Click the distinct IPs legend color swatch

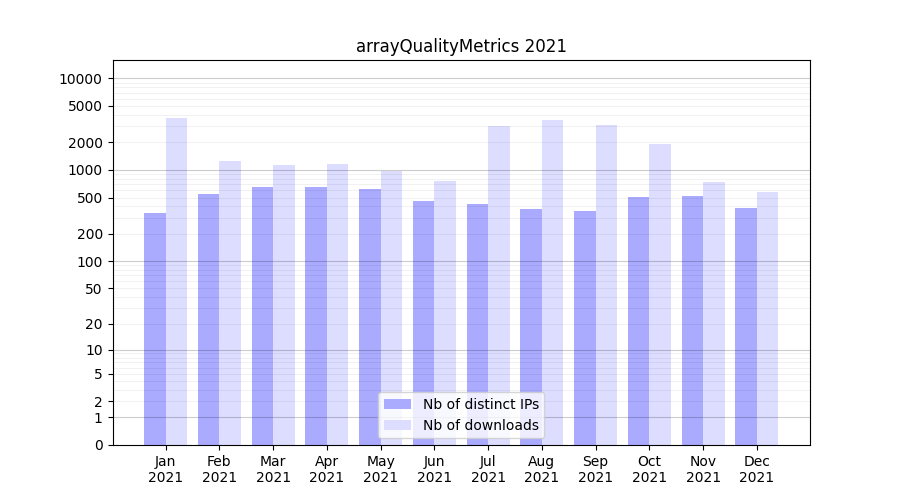pos(397,404)
